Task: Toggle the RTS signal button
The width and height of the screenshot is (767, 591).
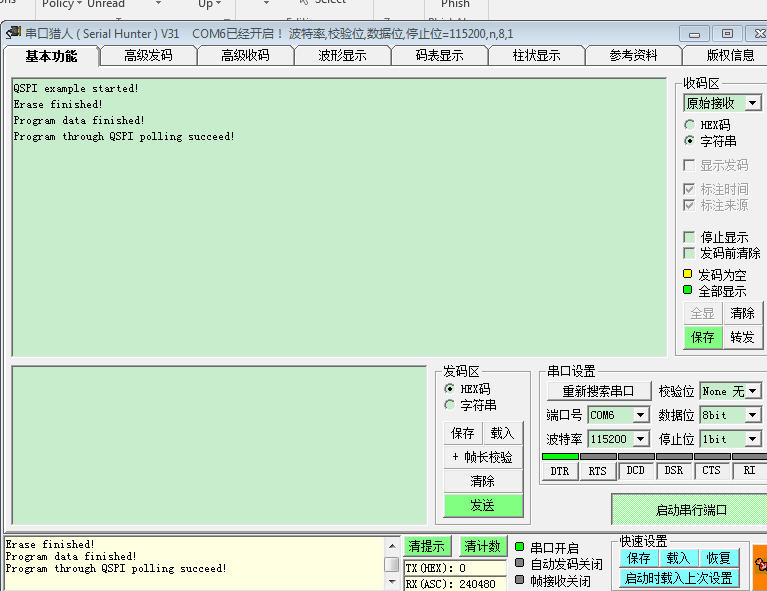Action: pos(598,471)
